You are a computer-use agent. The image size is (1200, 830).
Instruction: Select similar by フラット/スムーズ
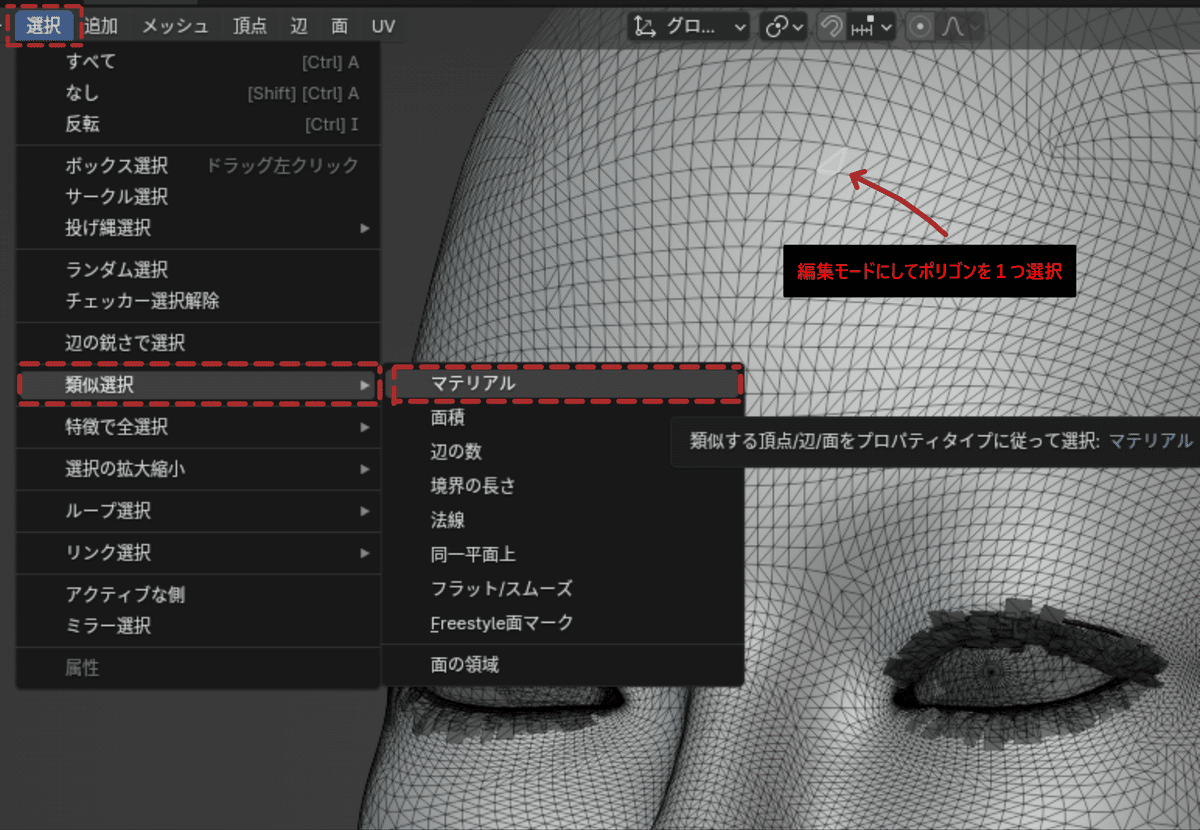click(564, 589)
